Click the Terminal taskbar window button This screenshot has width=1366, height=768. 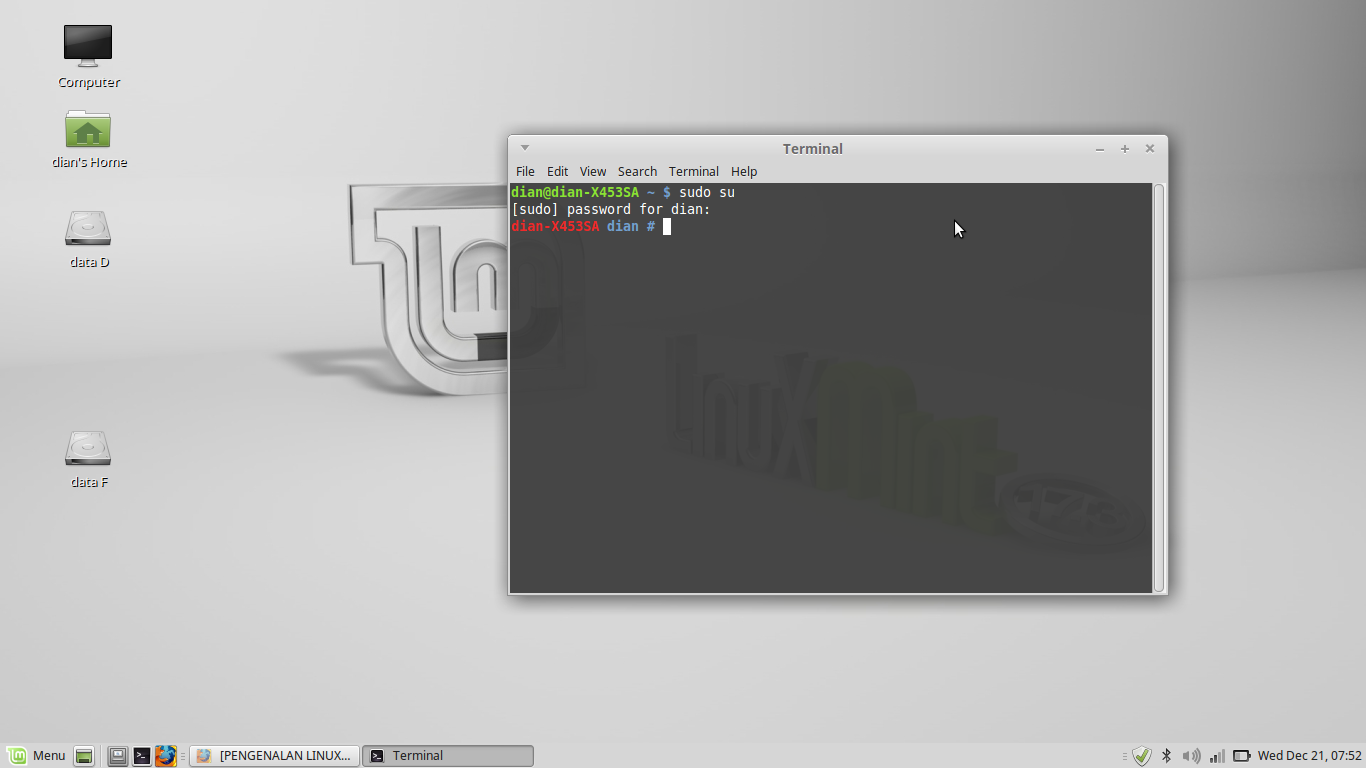(447, 756)
